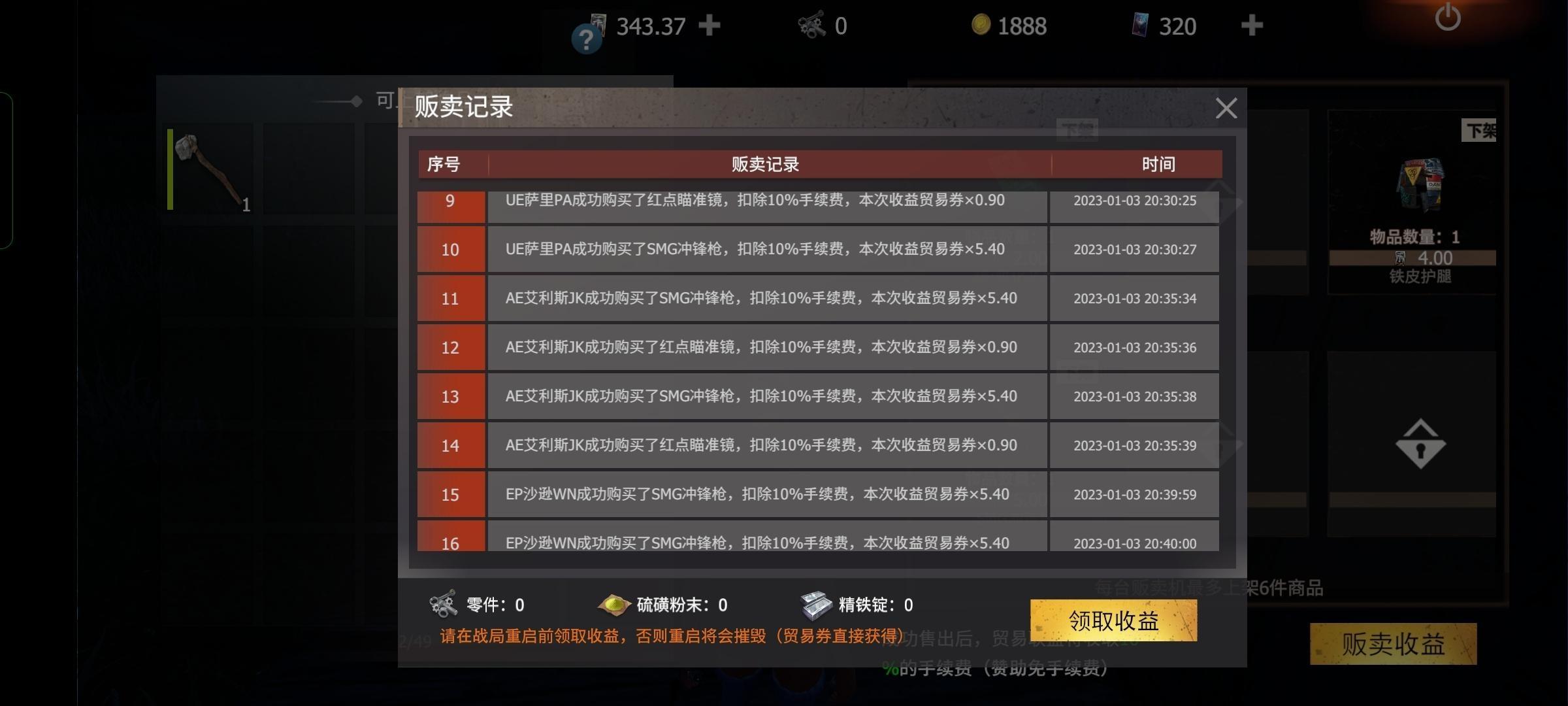Click the 零件 parts icon in the dialog
1568x706 pixels.
[444, 603]
